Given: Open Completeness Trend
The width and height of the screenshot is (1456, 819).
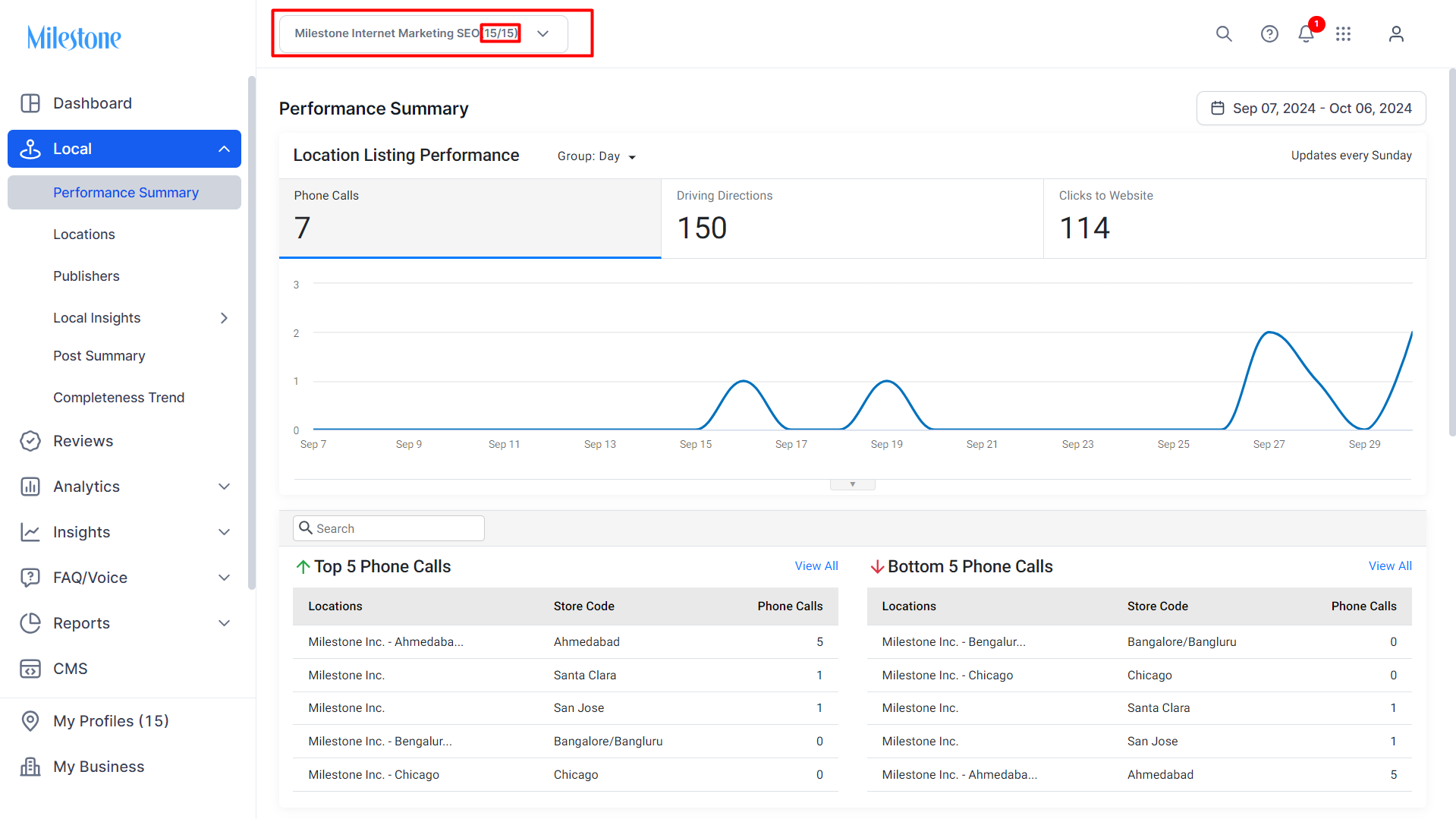Looking at the screenshot, I should click(119, 398).
